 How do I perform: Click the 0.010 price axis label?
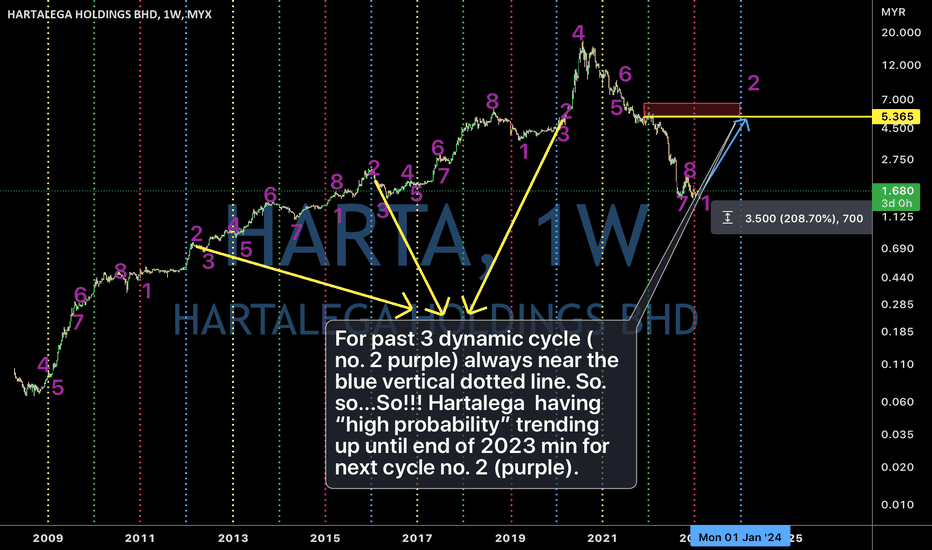[x=898, y=505]
